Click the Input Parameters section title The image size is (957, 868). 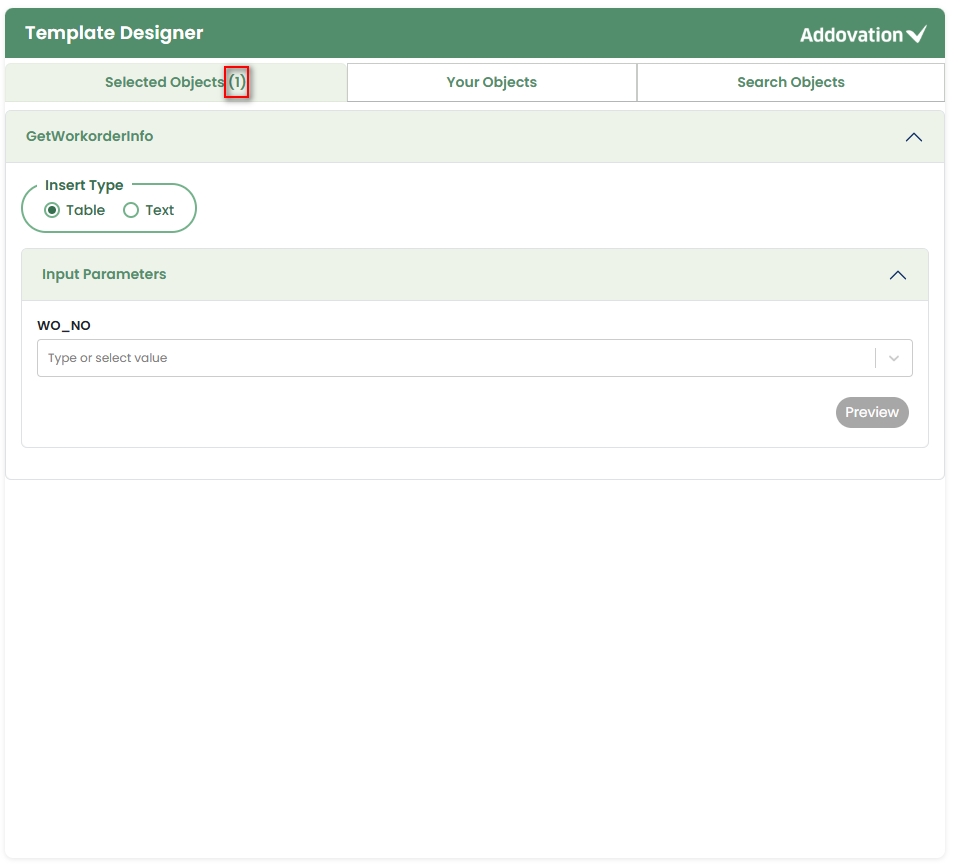(104, 274)
